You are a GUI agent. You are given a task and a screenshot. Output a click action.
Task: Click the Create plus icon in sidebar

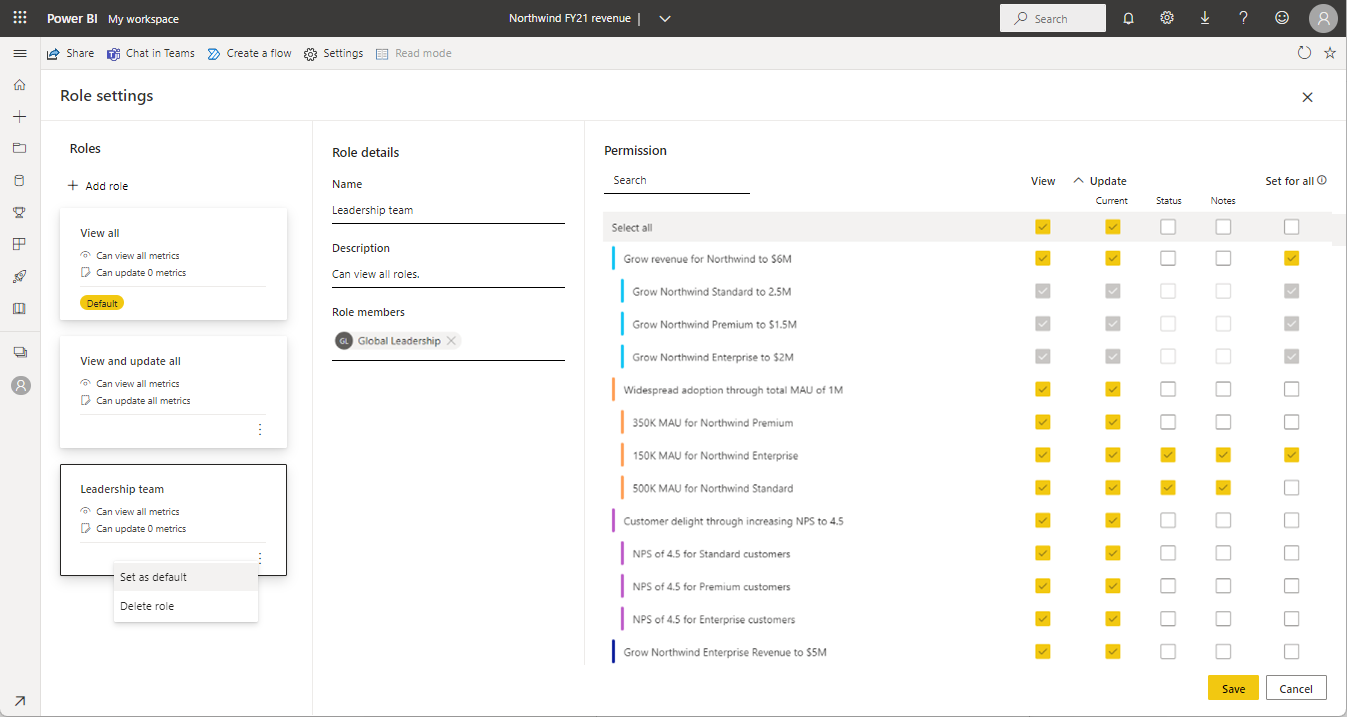[x=19, y=117]
